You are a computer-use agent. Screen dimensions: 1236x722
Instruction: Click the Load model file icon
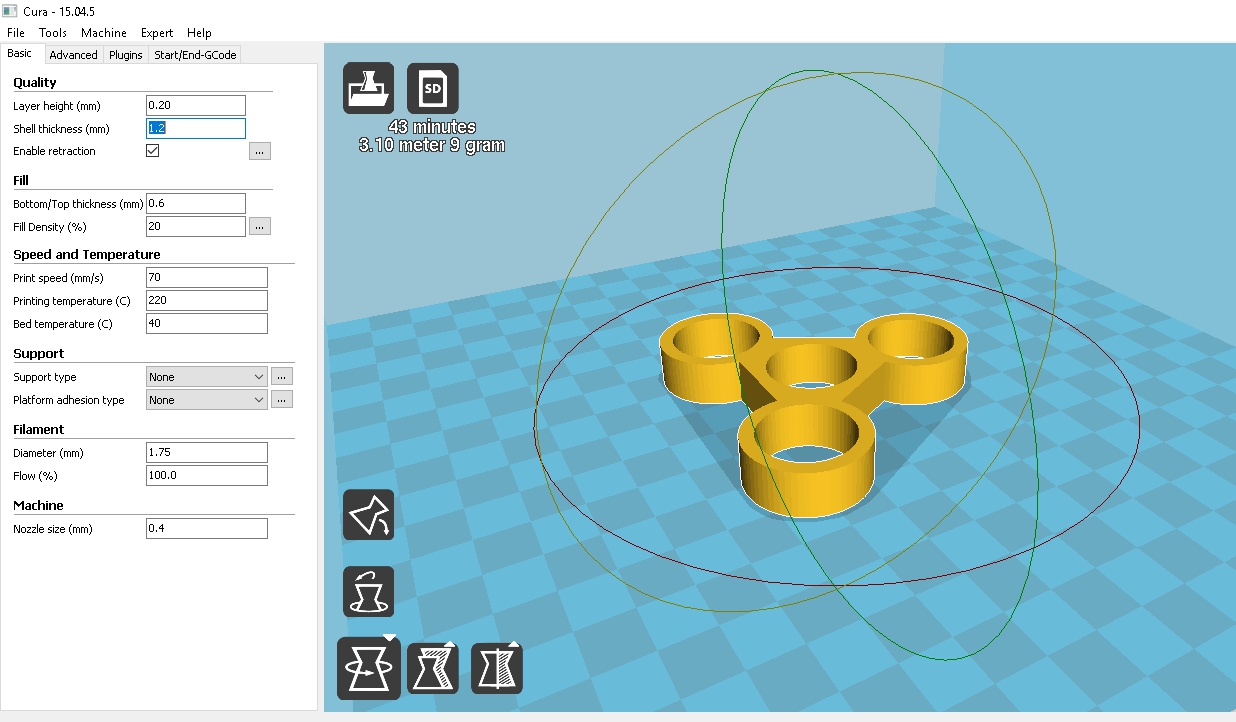[368, 88]
